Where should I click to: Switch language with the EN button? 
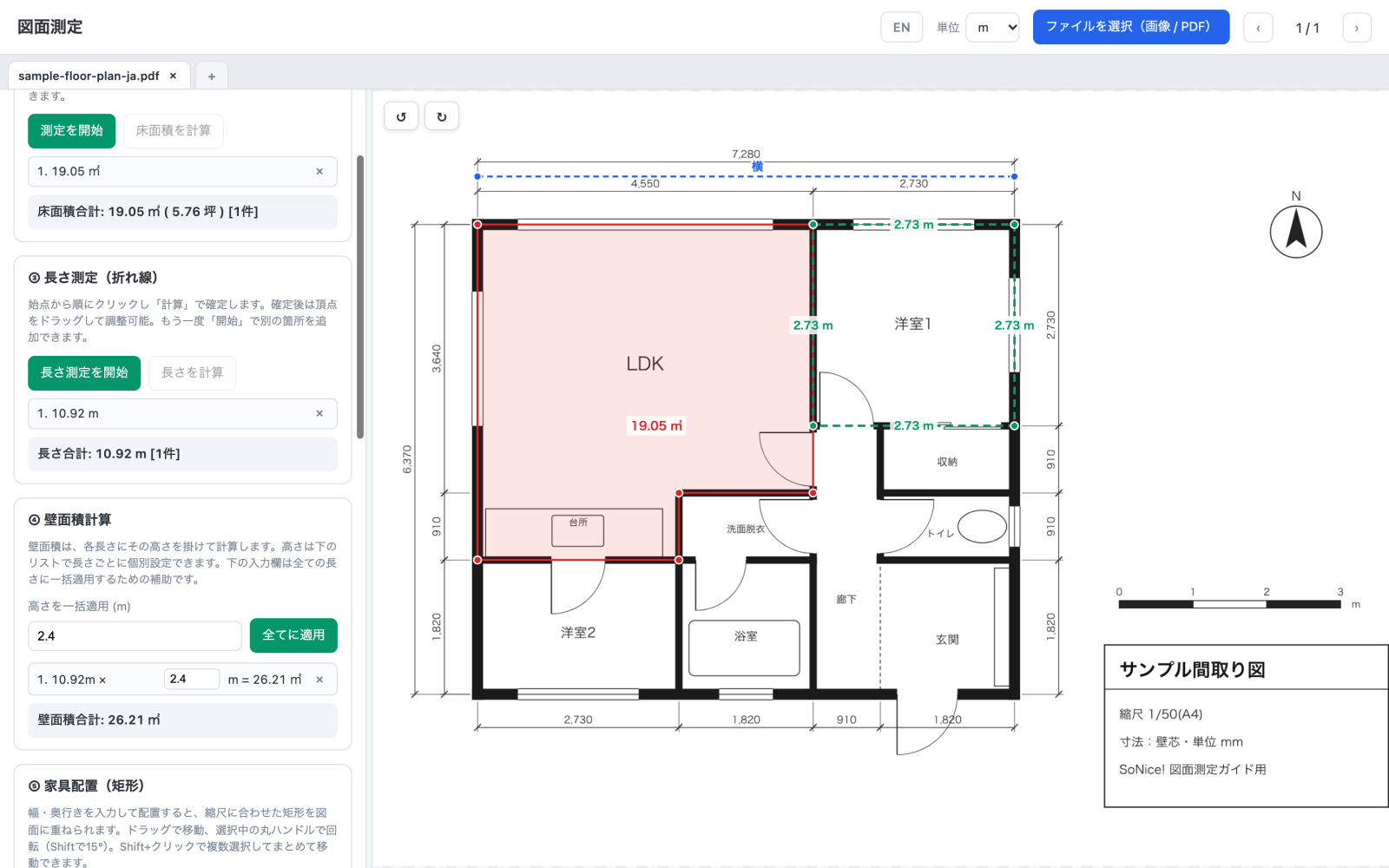(x=902, y=28)
